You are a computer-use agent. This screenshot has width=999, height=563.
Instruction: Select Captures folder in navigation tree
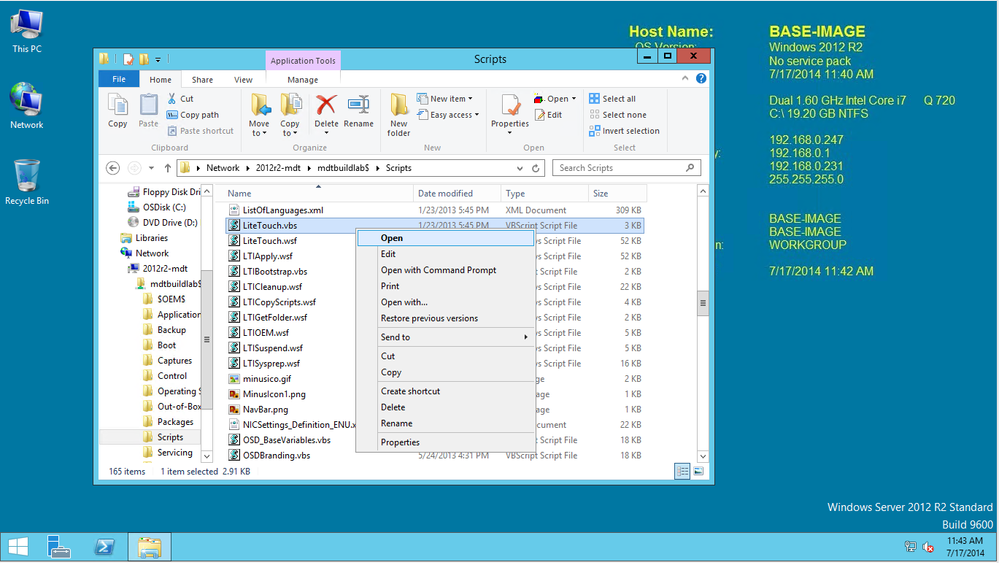pos(175,360)
